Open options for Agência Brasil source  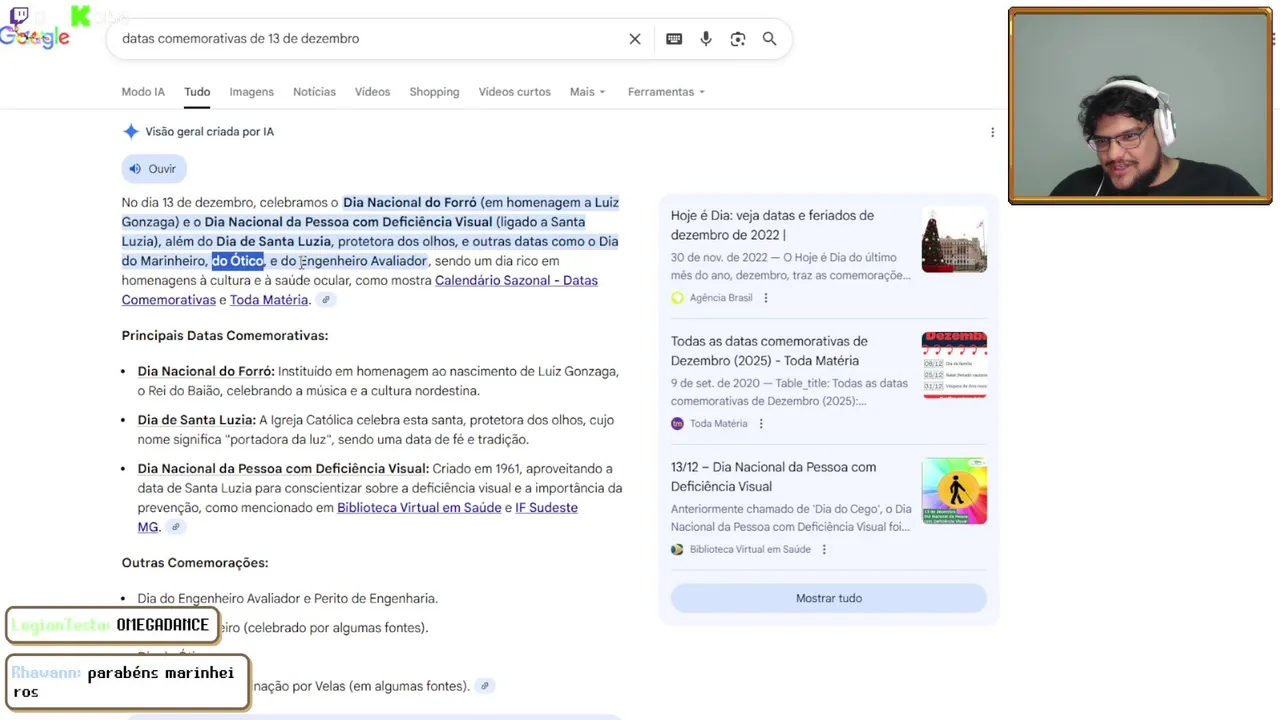point(766,298)
